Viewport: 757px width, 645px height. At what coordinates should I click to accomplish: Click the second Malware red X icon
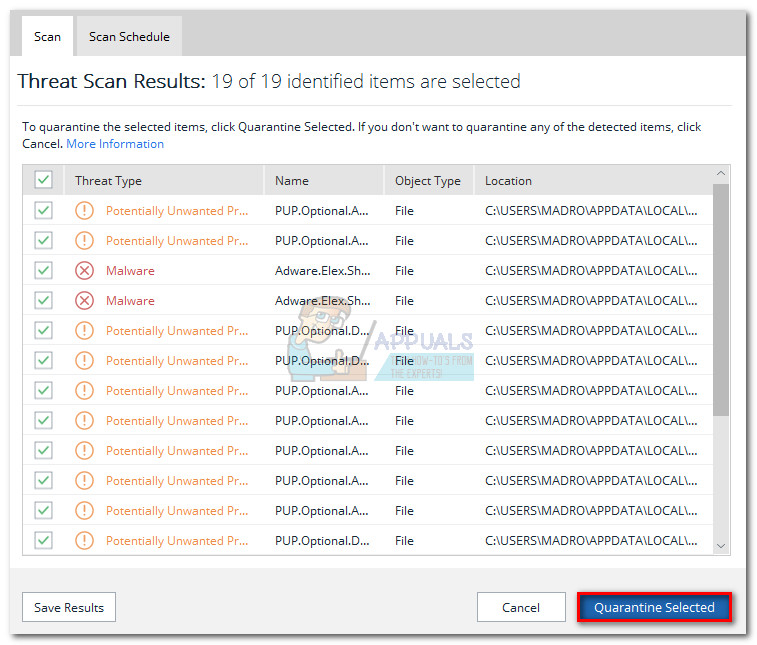(x=85, y=300)
